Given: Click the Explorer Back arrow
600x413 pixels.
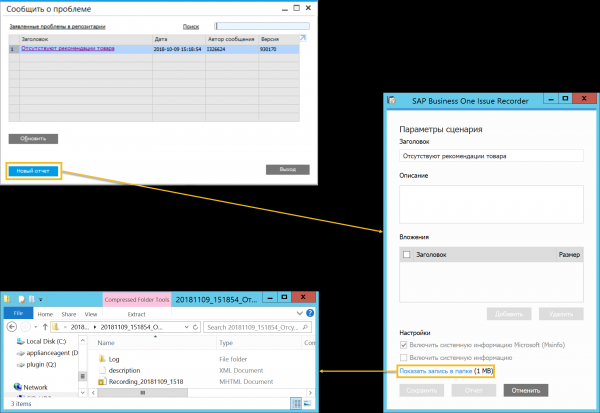Looking at the screenshot, I should click(x=9, y=326).
